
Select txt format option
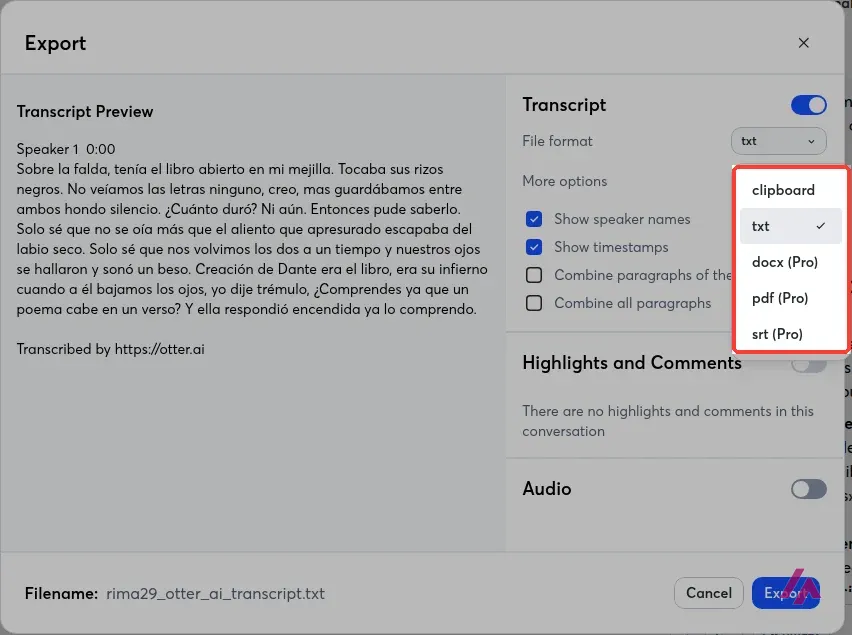click(791, 226)
